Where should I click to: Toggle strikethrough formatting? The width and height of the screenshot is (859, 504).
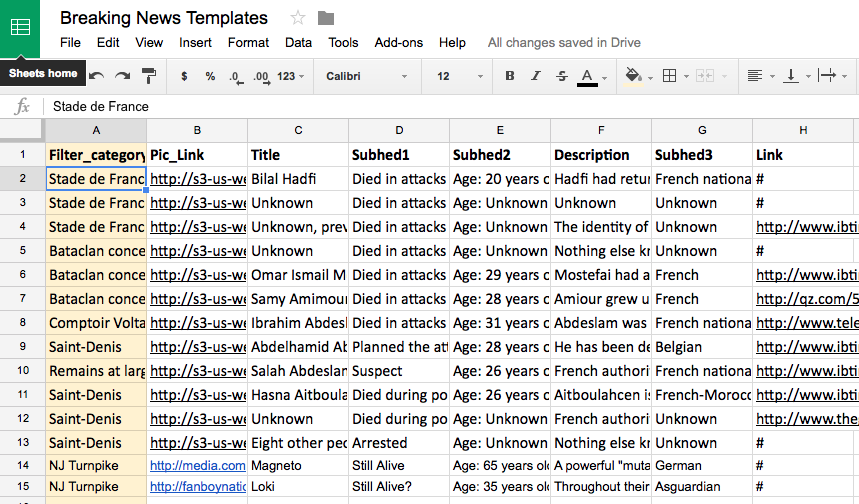[x=562, y=76]
